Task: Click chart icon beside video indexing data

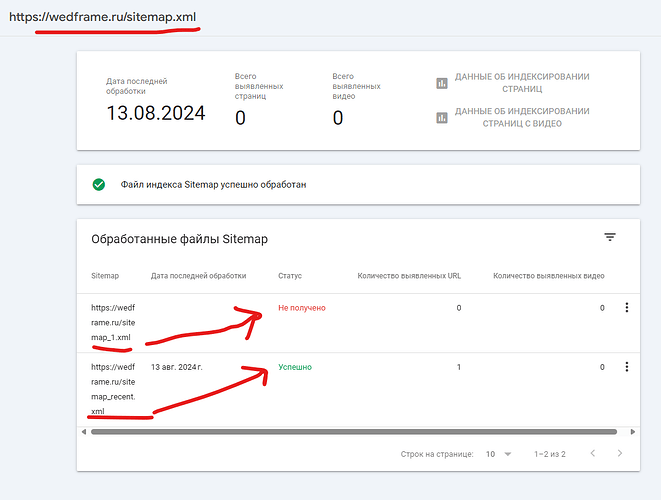Action: point(441,117)
